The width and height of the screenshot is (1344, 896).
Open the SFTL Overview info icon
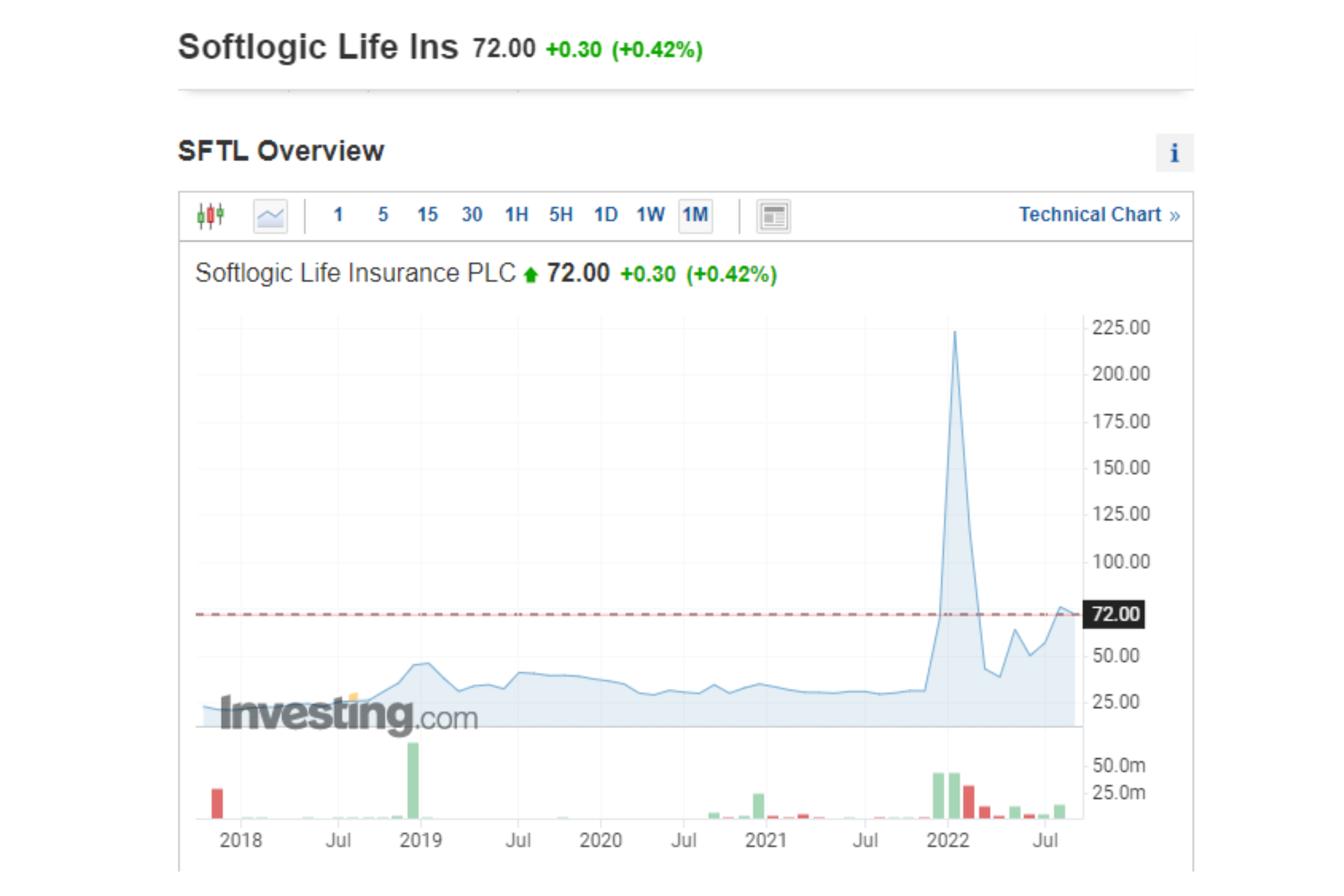pos(1174,153)
